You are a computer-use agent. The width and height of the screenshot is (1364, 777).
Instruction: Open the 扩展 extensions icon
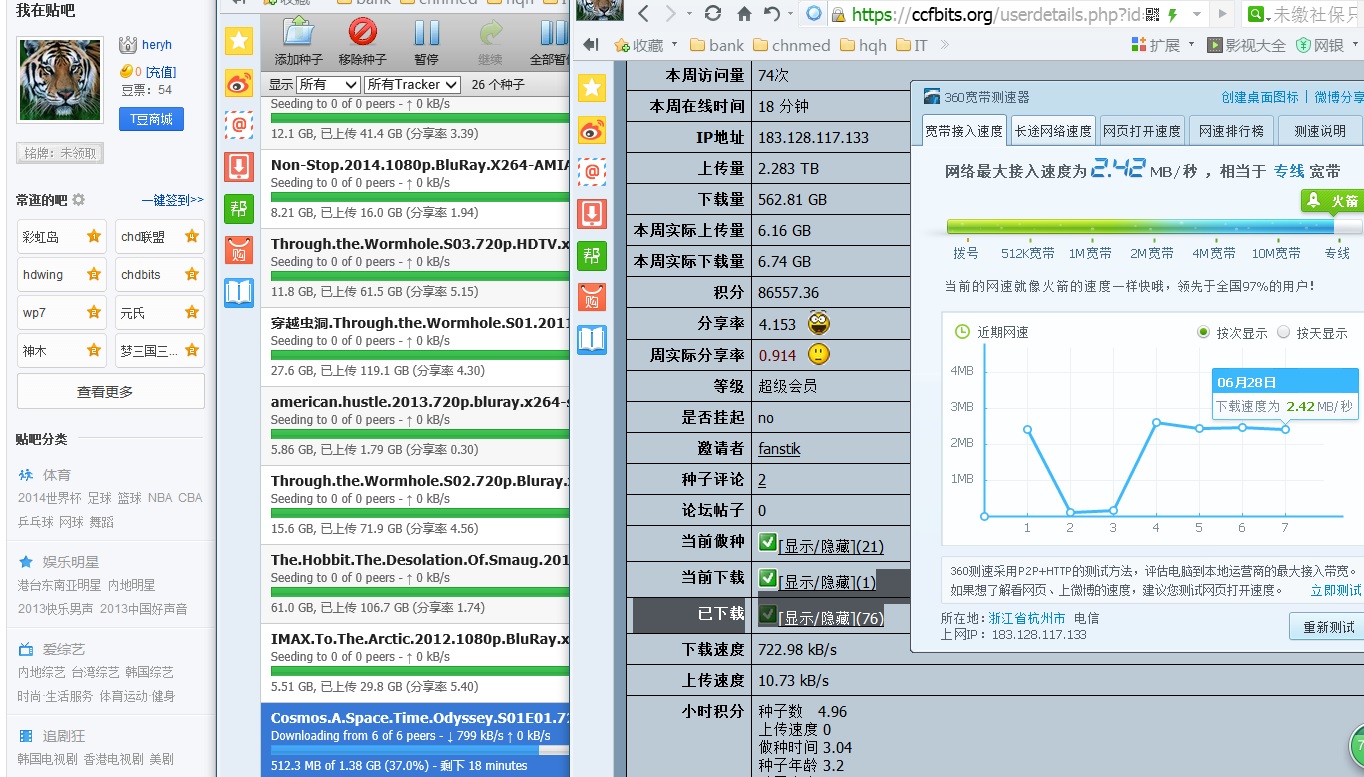pos(1138,45)
